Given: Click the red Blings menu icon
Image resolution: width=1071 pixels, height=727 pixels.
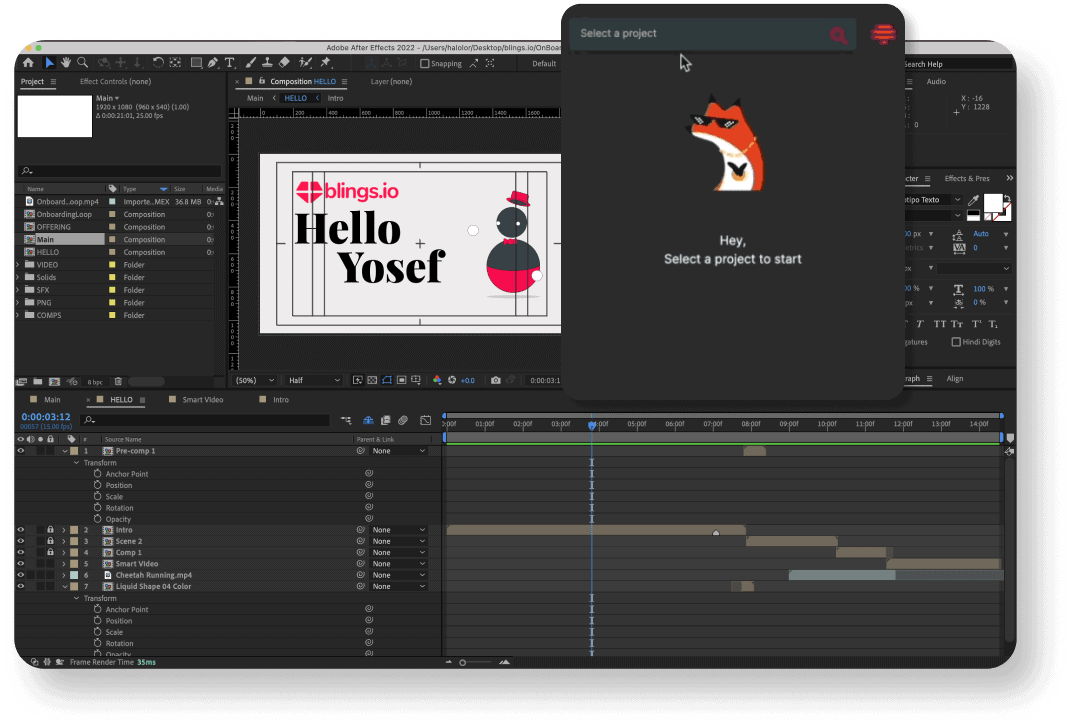Looking at the screenshot, I should (883, 33).
